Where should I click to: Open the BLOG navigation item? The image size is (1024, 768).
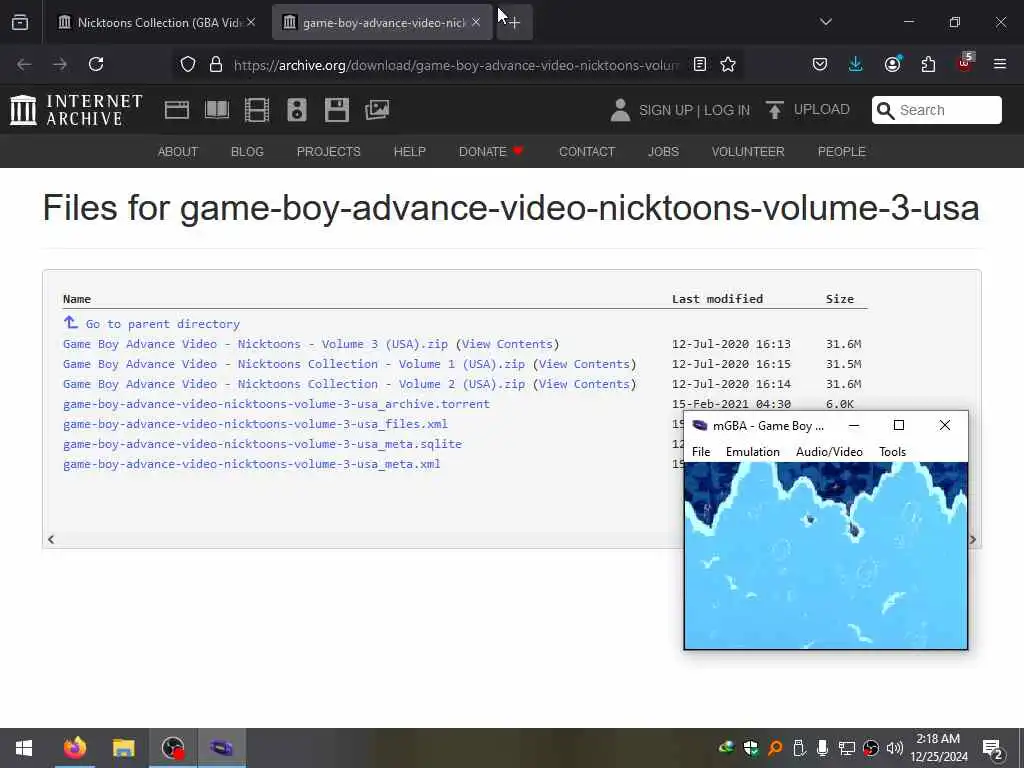pyautogui.click(x=248, y=152)
